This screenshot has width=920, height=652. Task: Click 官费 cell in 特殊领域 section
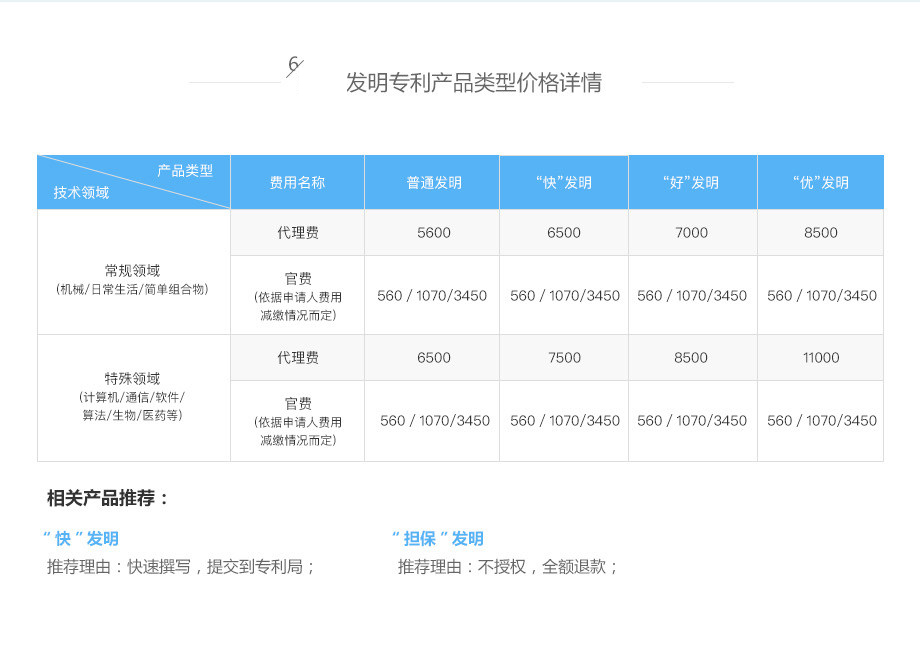(298, 421)
